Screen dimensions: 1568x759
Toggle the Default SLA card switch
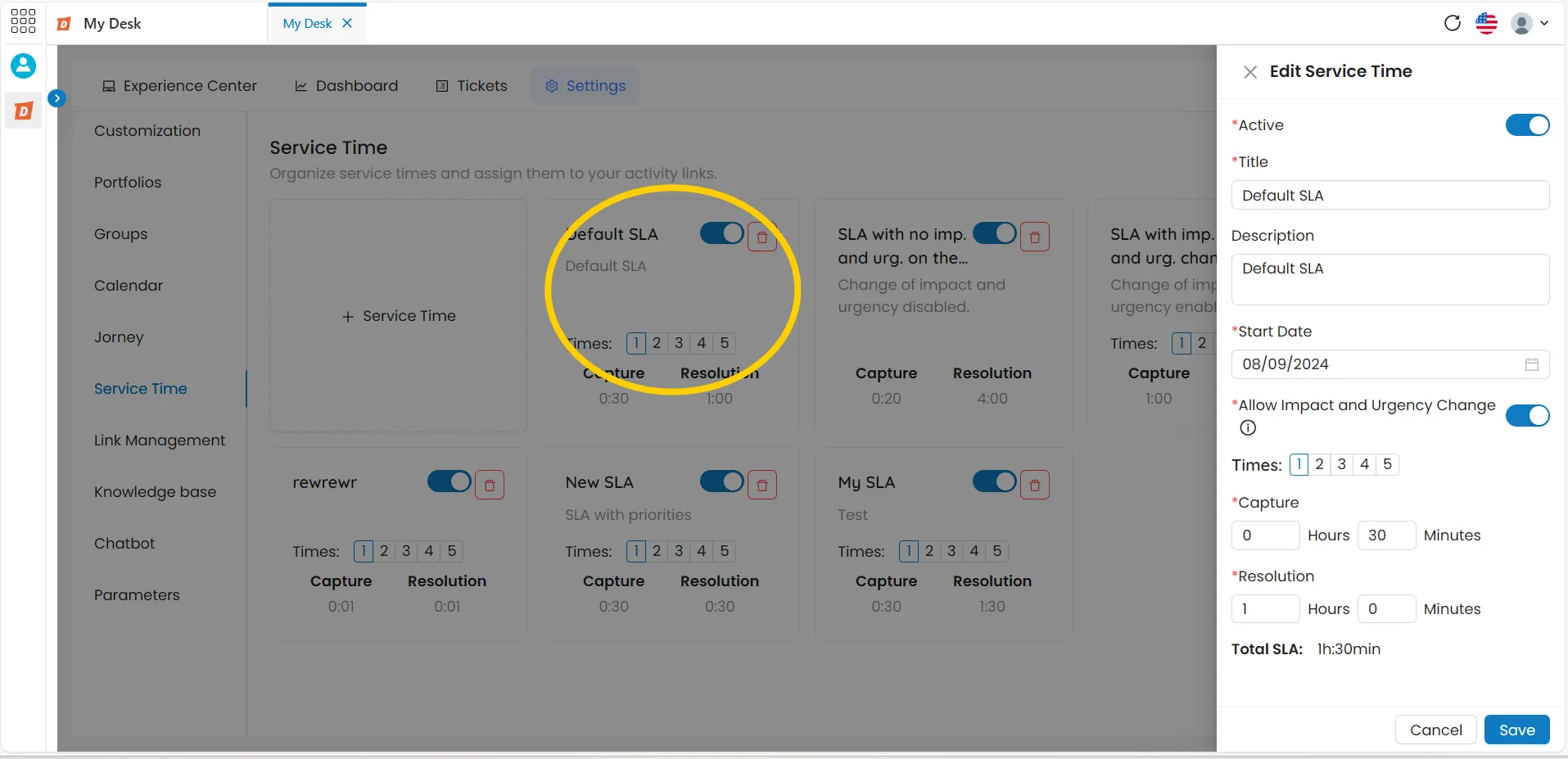pos(722,233)
